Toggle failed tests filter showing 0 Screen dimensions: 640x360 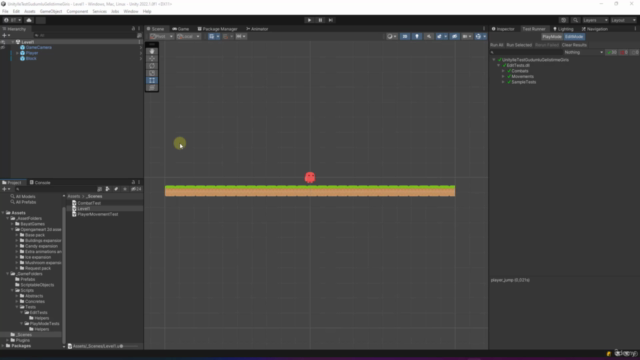coord(624,52)
